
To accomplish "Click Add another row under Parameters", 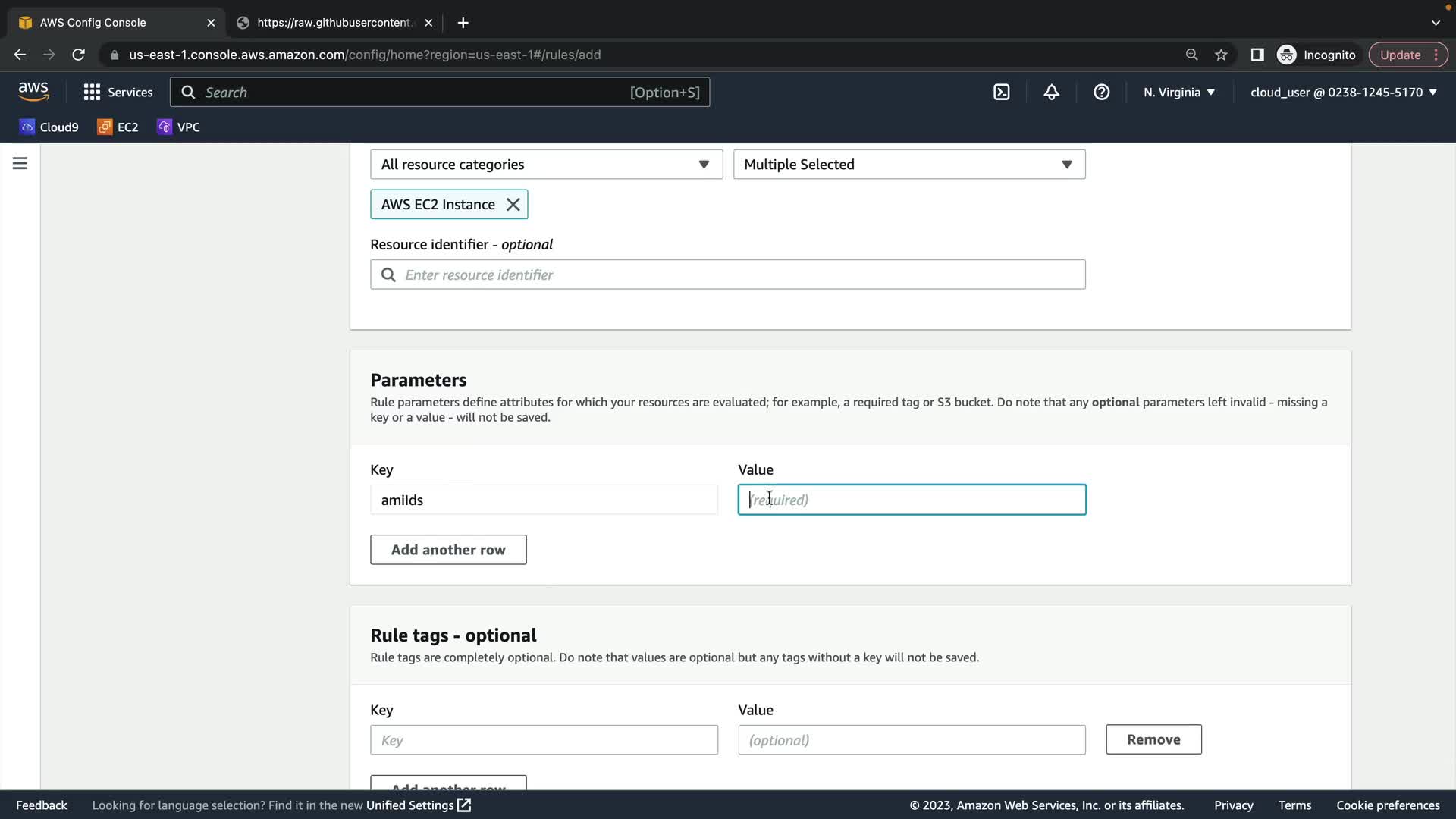I will tap(448, 550).
